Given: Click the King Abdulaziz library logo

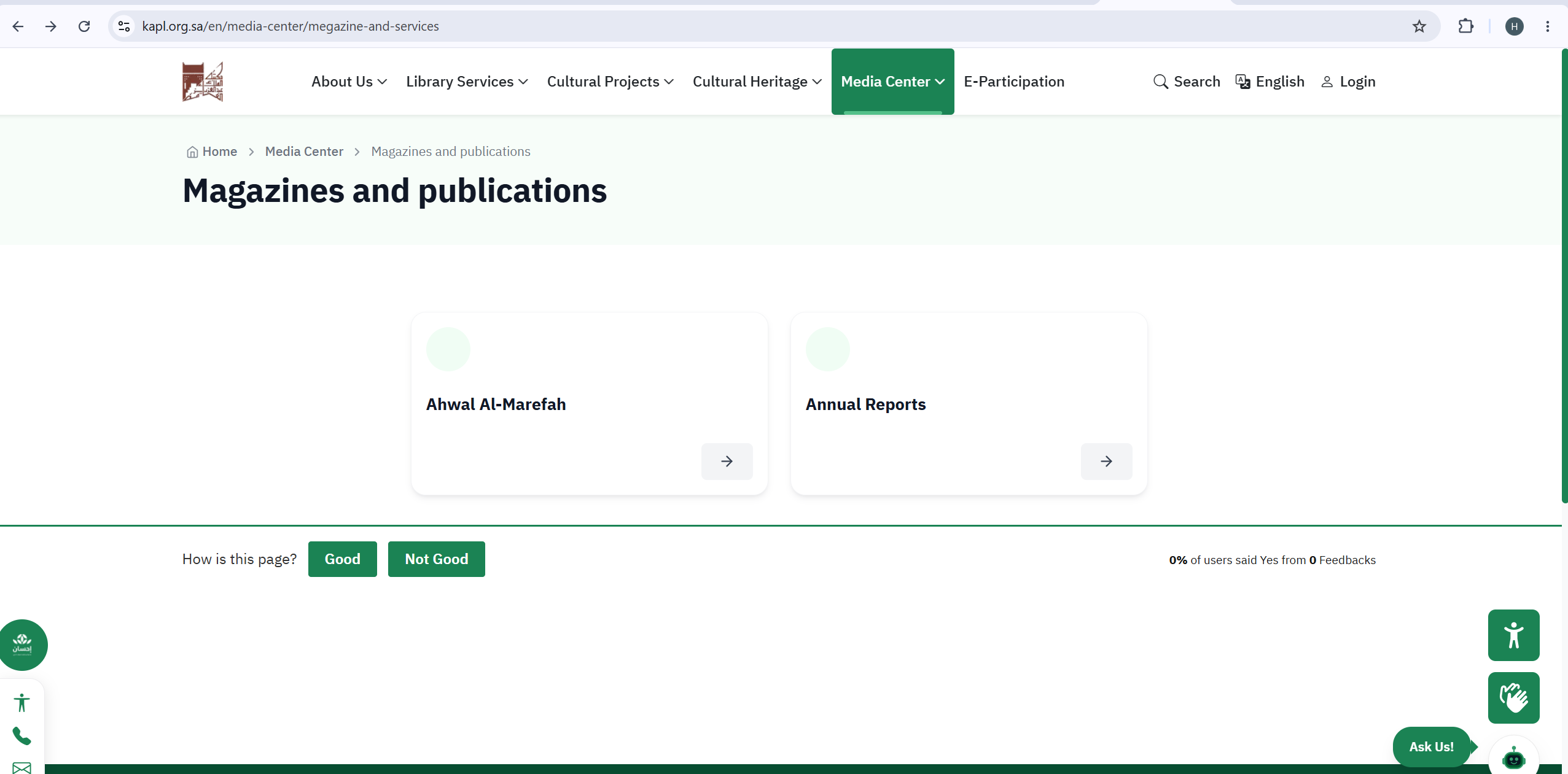Looking at the screenshot, I should 203,82.
